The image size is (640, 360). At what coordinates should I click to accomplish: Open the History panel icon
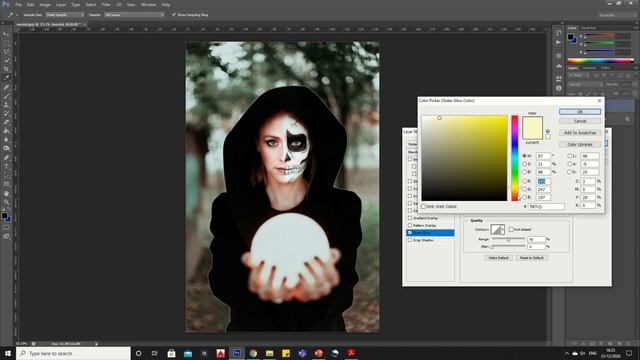click(x=558, y=33)
